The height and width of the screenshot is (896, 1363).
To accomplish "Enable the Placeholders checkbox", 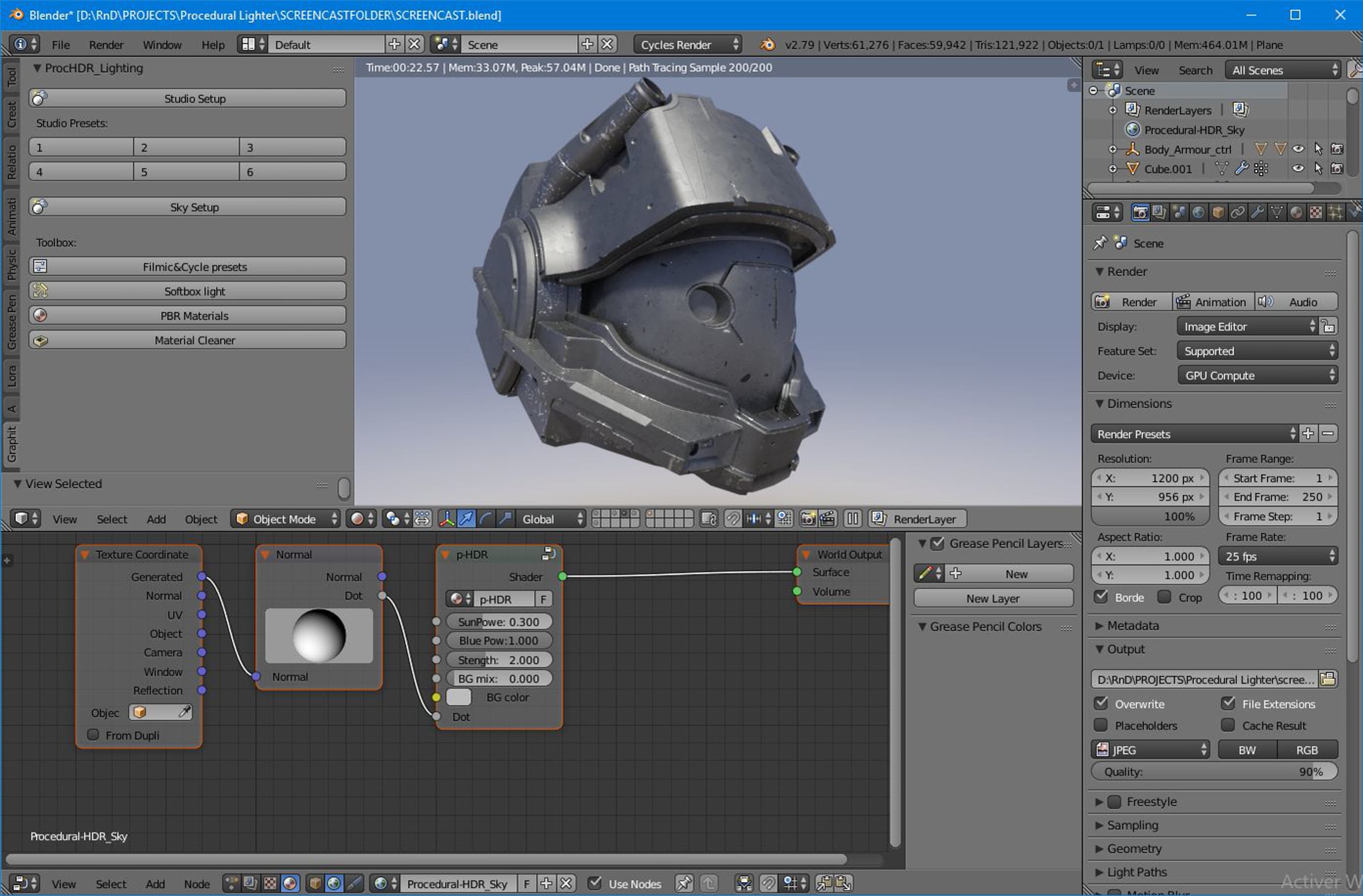I will (1101, 726).
